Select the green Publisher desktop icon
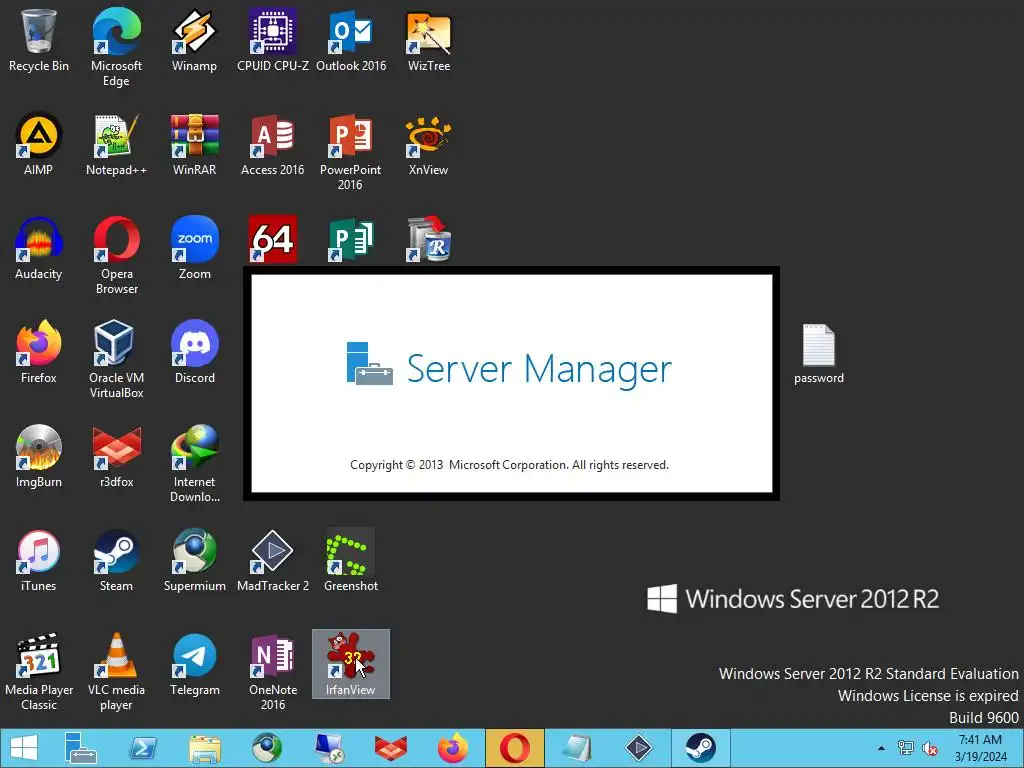 [351, 239]
